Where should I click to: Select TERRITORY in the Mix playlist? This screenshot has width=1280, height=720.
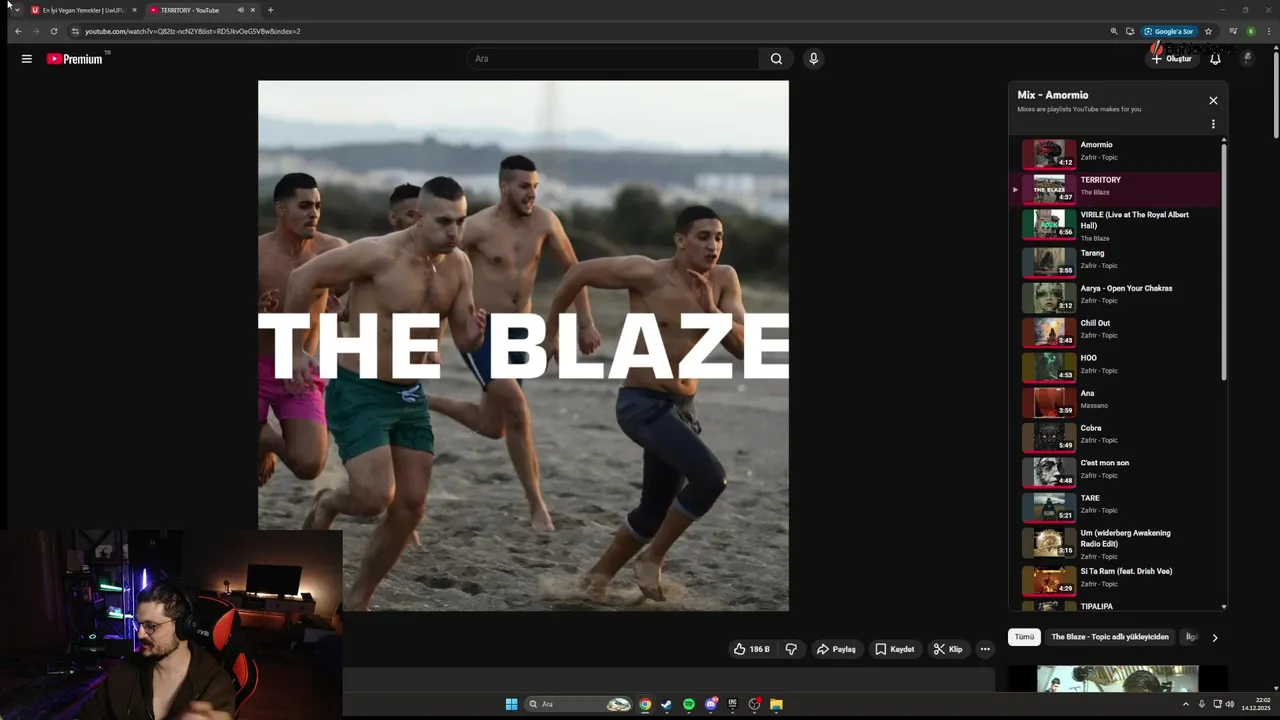pos(1115,188)
